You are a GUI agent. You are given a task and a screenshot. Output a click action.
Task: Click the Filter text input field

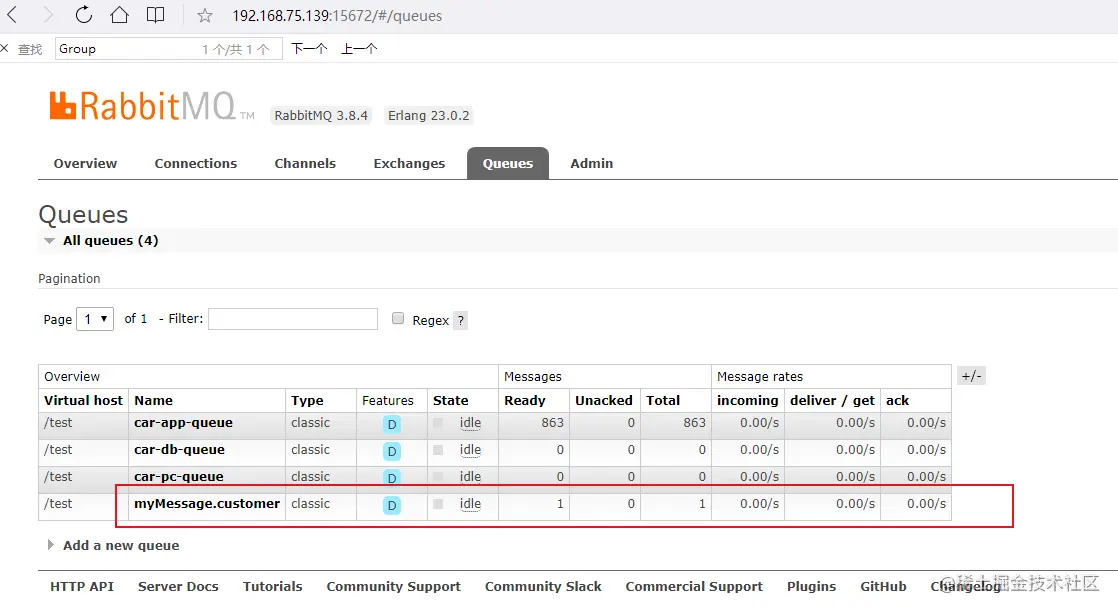(x=293, y=319)
